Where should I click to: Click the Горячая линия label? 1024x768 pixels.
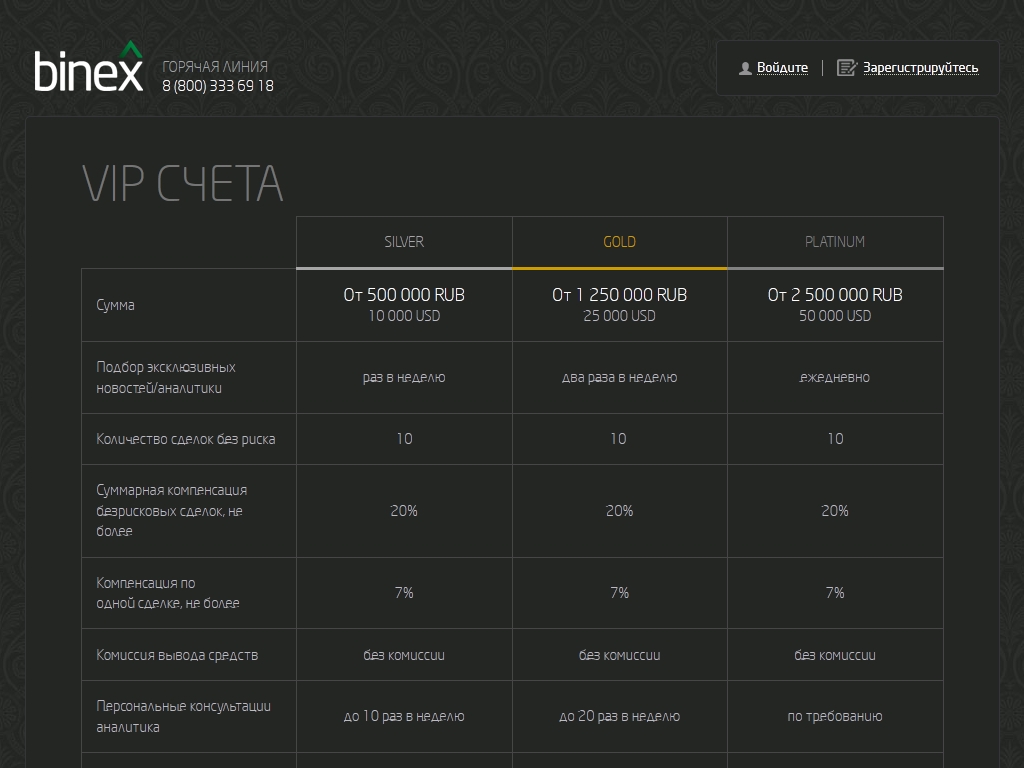tap(215, 67)
